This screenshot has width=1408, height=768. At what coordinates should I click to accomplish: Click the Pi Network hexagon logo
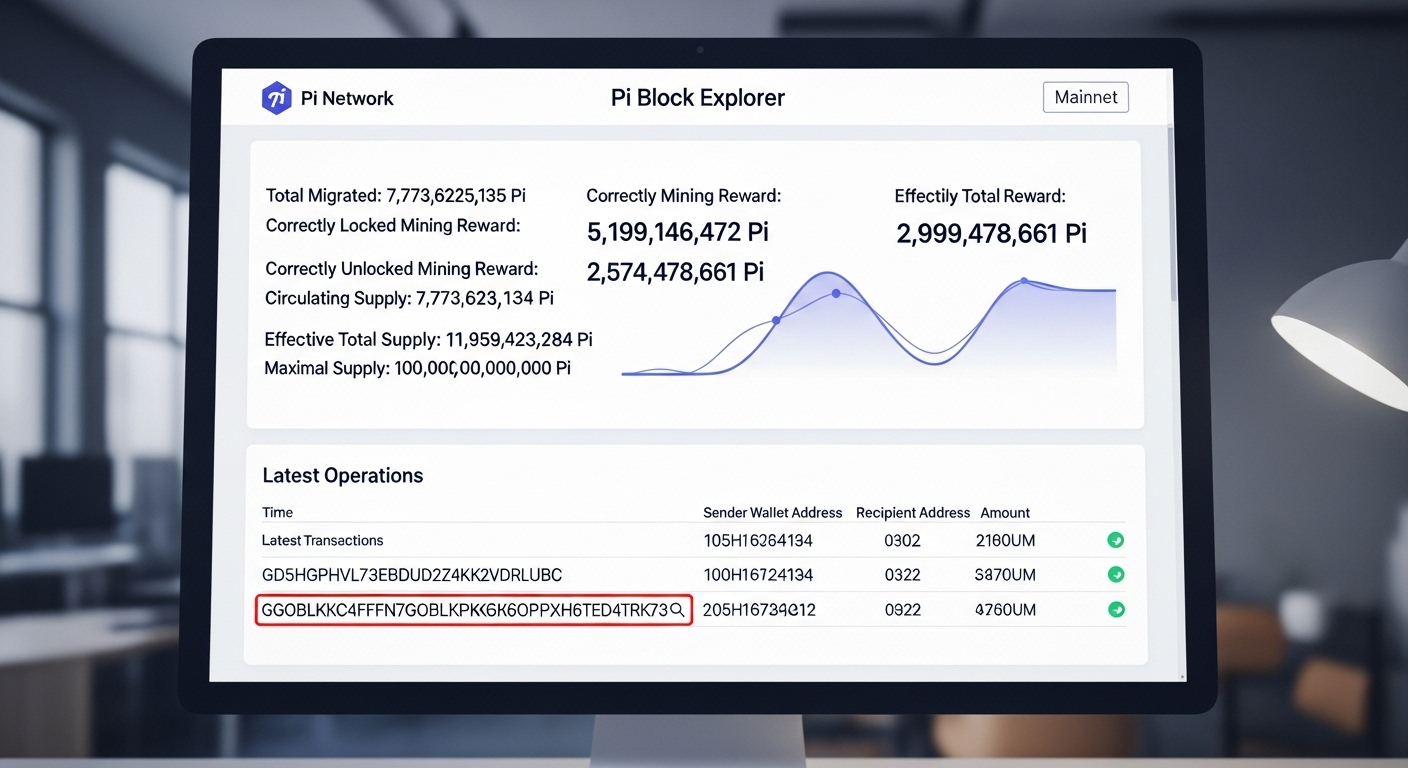tap(276, 99)
